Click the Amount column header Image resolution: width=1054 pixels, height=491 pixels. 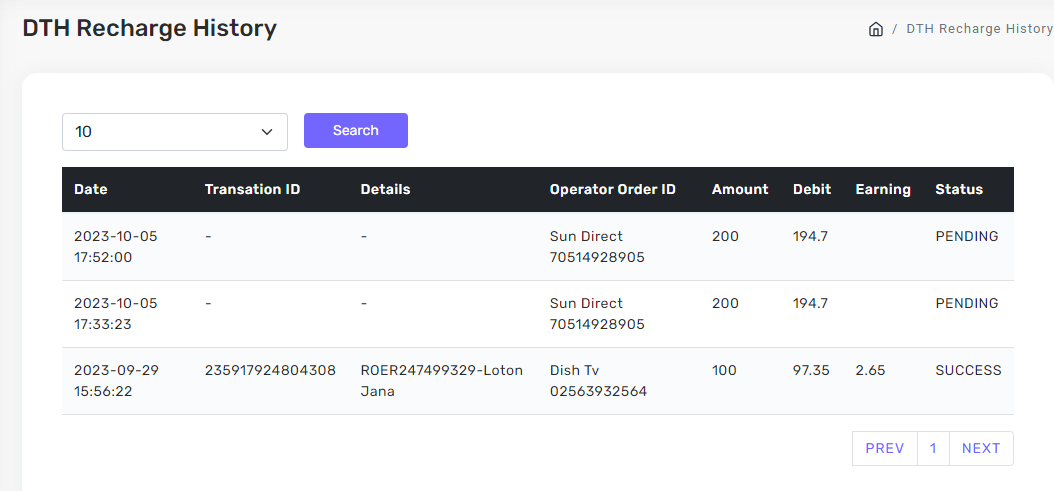pos(740,189)
